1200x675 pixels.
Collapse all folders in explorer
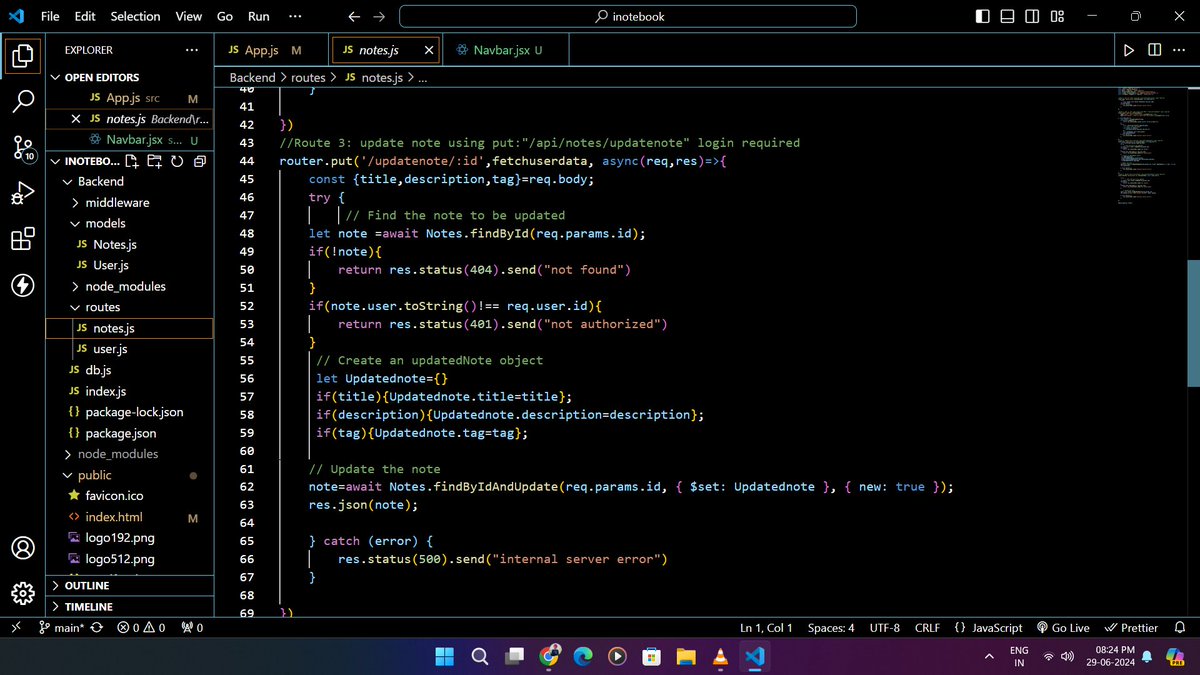click(x=199, y=161)
